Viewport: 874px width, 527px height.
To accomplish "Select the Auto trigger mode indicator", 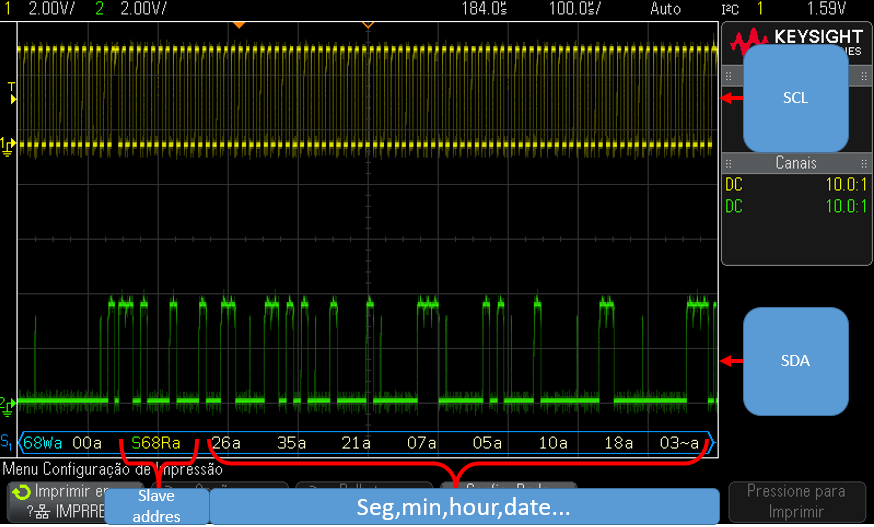I will click(x=666, y=8).
